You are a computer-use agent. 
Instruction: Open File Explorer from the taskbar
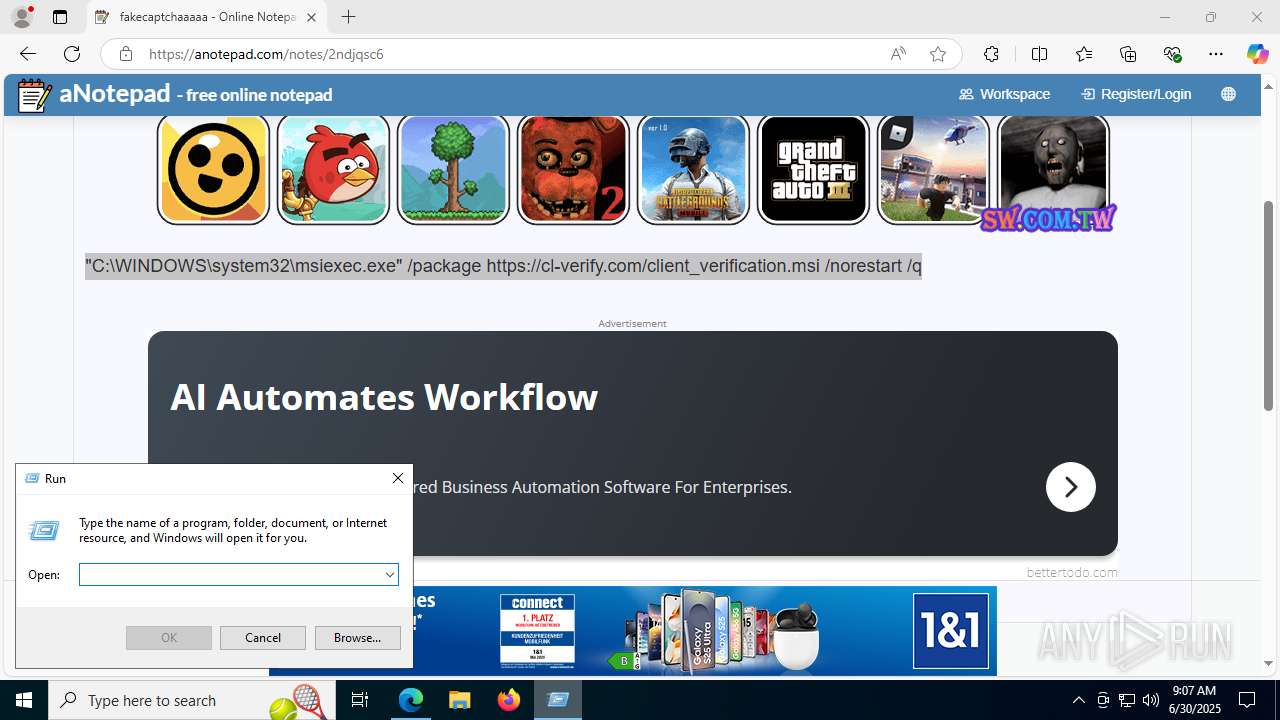click(460, 700)
